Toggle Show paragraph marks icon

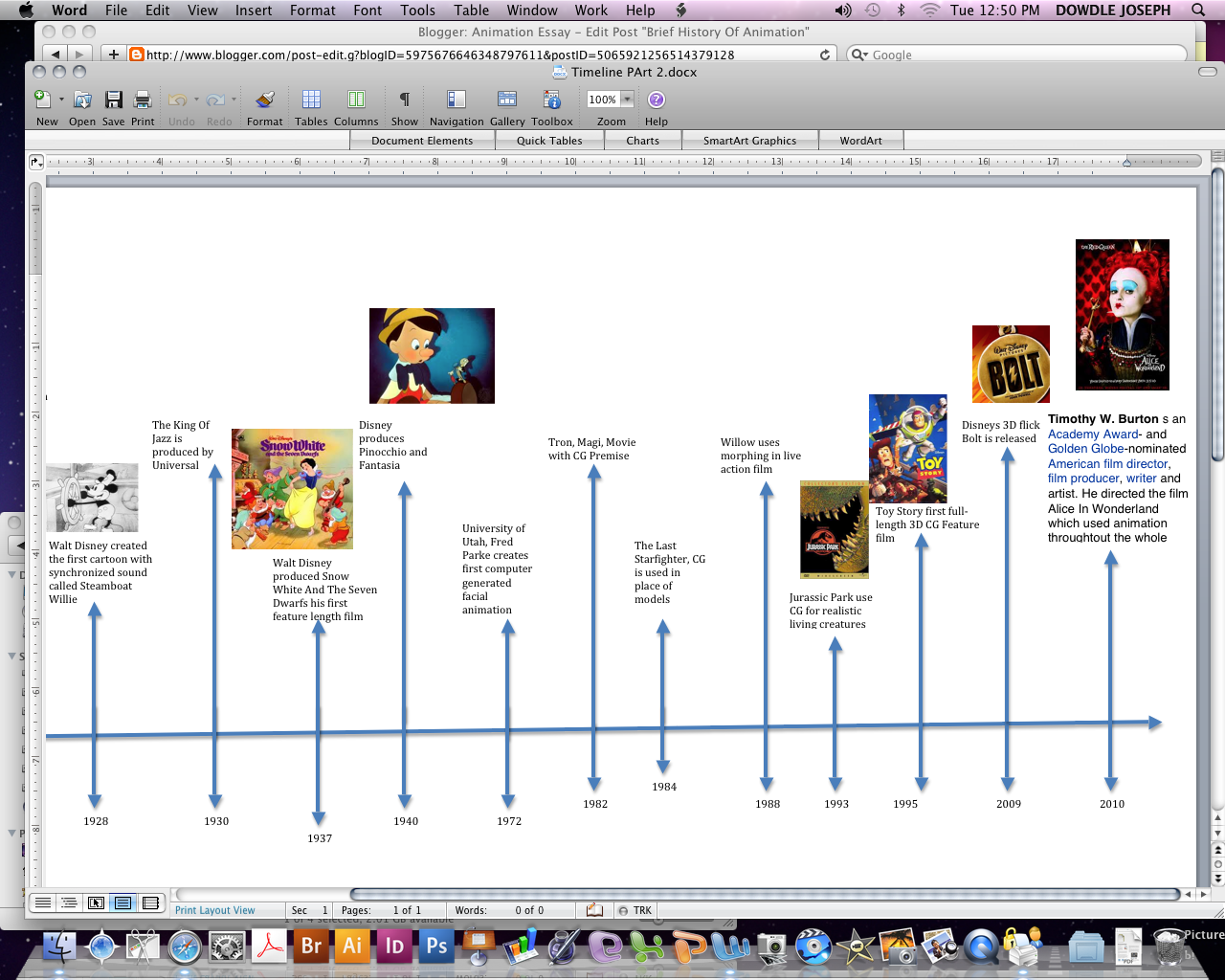tap(405, 99)
